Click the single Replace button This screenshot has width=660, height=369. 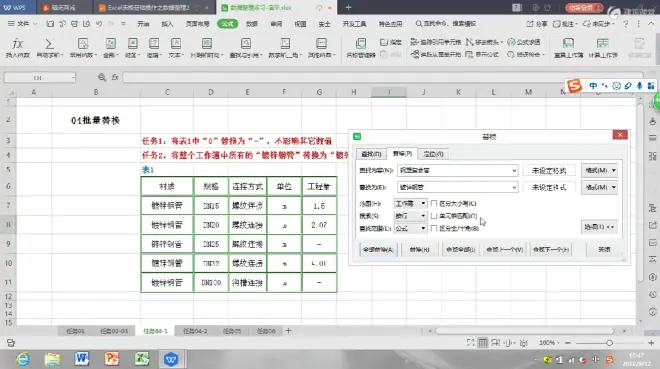(419, 250)
